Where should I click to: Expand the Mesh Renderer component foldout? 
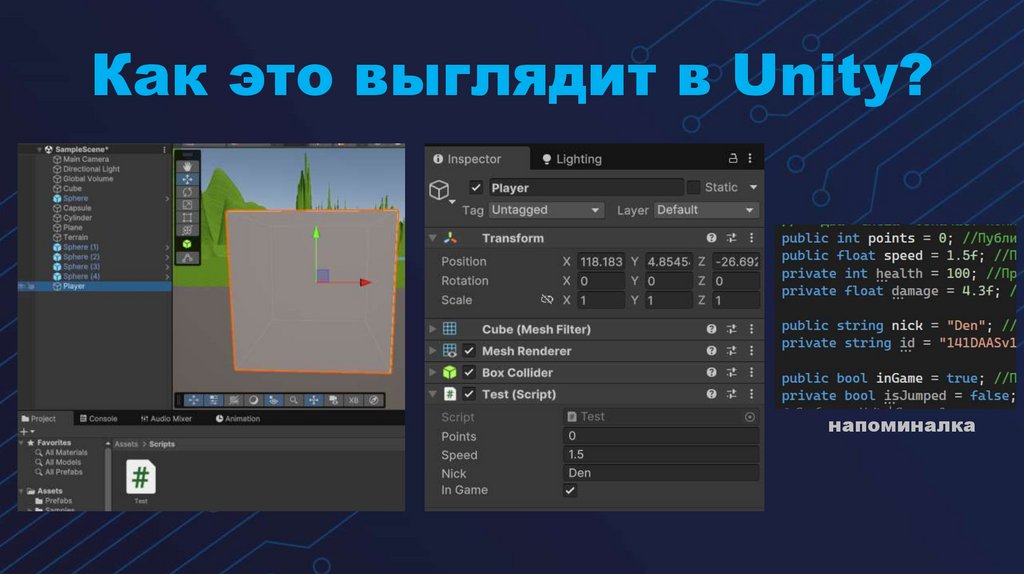pyautogui.click(x=432, y=351)
